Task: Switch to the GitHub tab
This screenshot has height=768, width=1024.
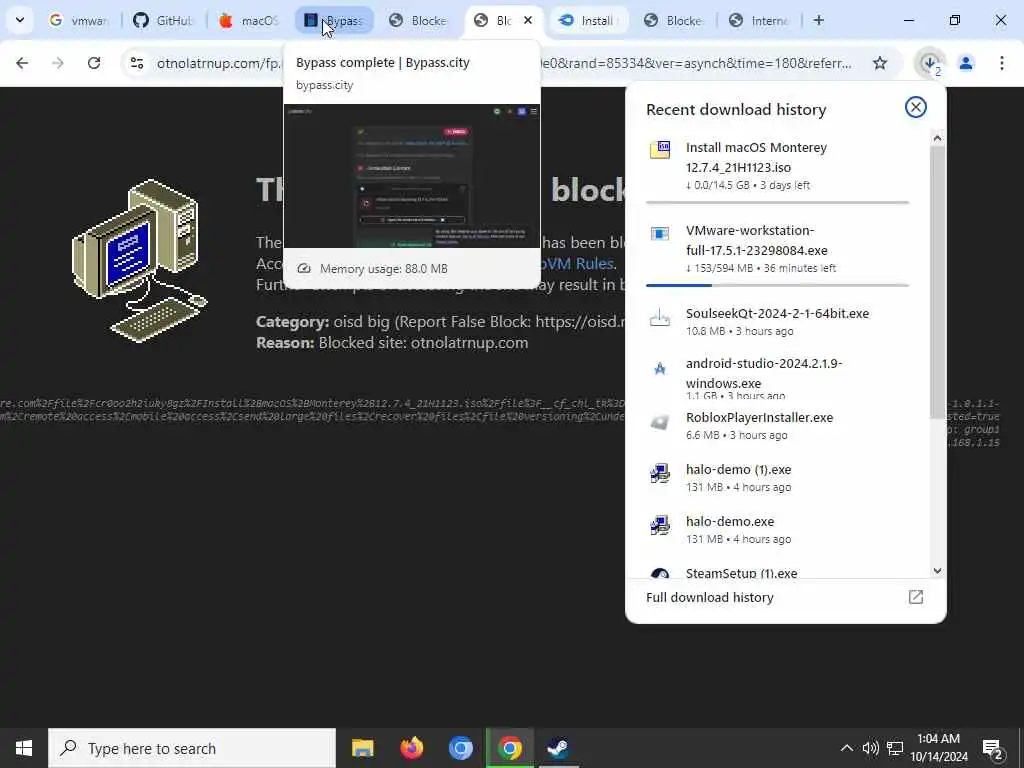Action: (163, 20)
